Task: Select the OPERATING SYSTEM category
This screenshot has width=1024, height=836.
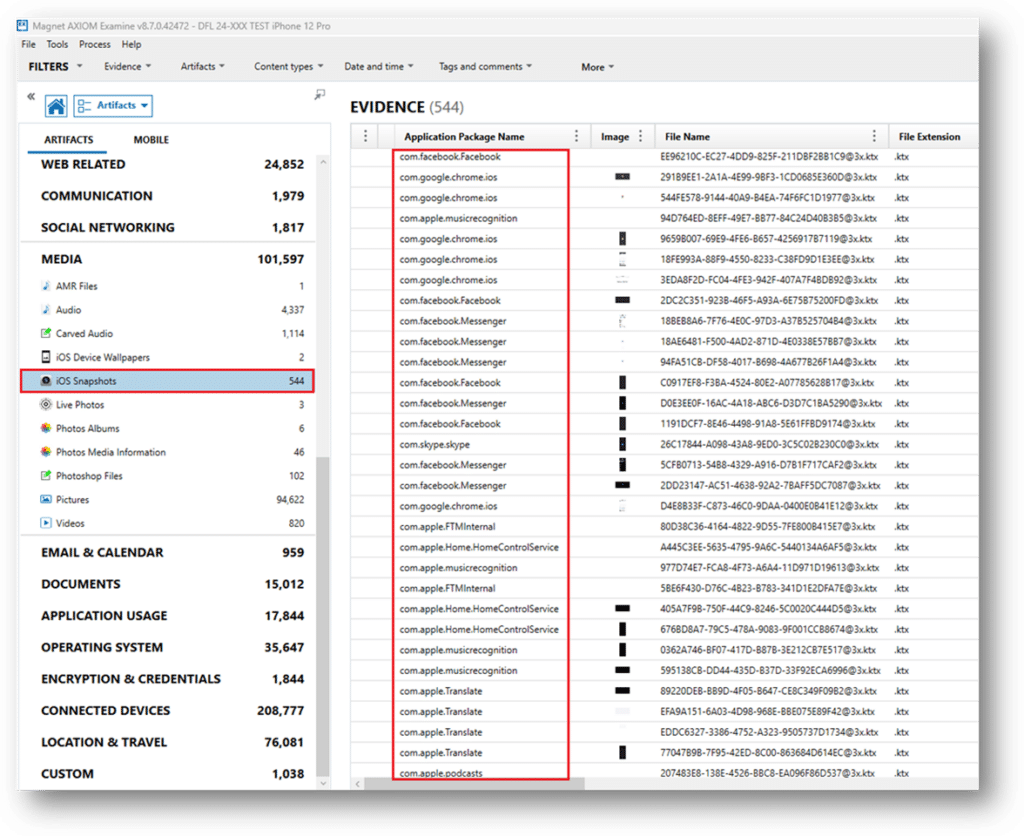Action: pyautogui.click(x=172, y=647)
